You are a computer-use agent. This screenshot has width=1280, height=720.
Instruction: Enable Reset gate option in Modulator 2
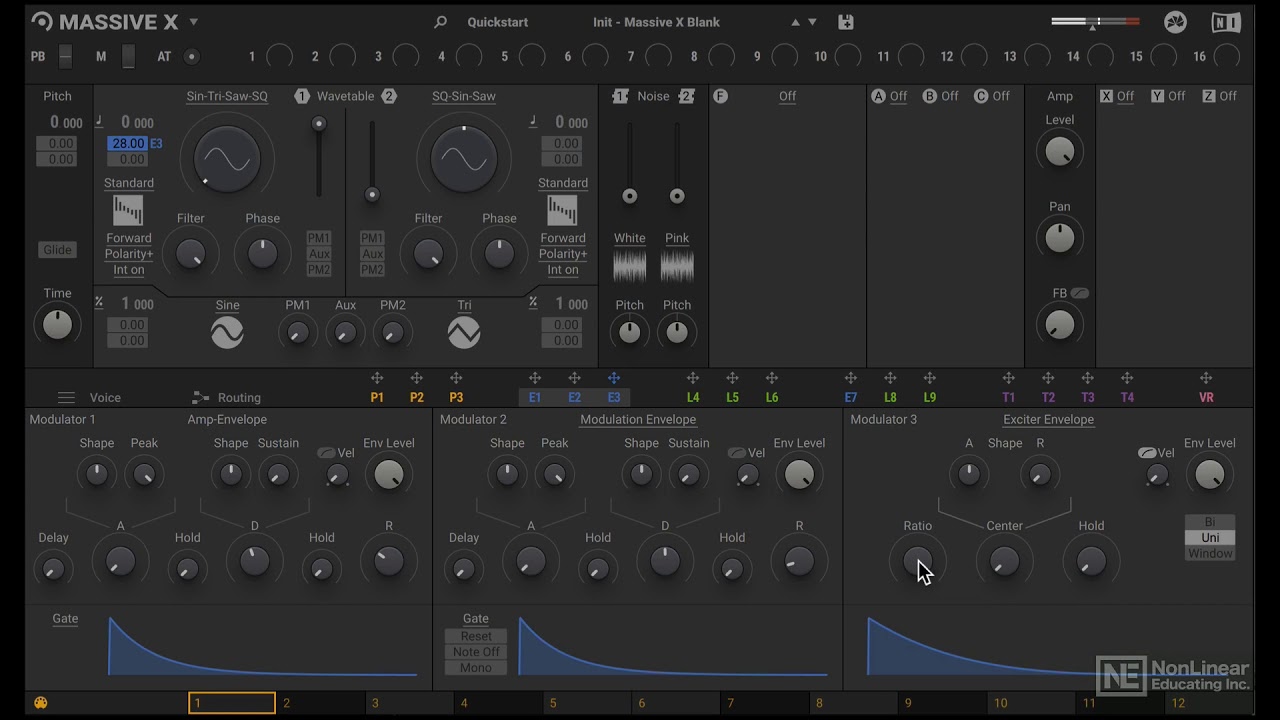tap(476, 636)
